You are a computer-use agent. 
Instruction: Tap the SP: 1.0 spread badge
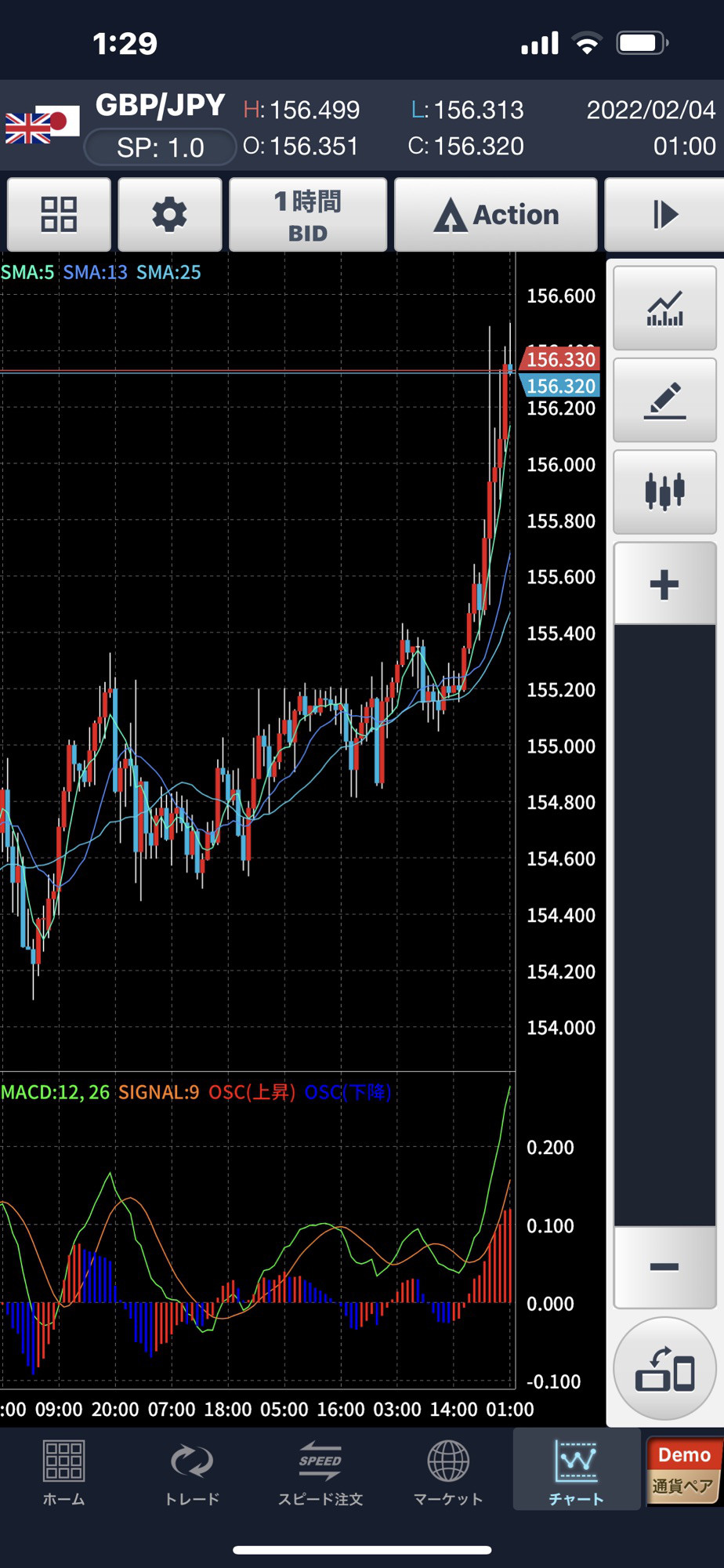click(160, 147)
